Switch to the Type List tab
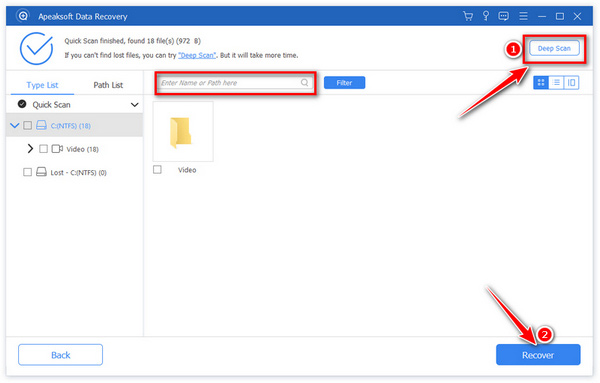Screen dimensions: 600x383 tap(42, 85)
